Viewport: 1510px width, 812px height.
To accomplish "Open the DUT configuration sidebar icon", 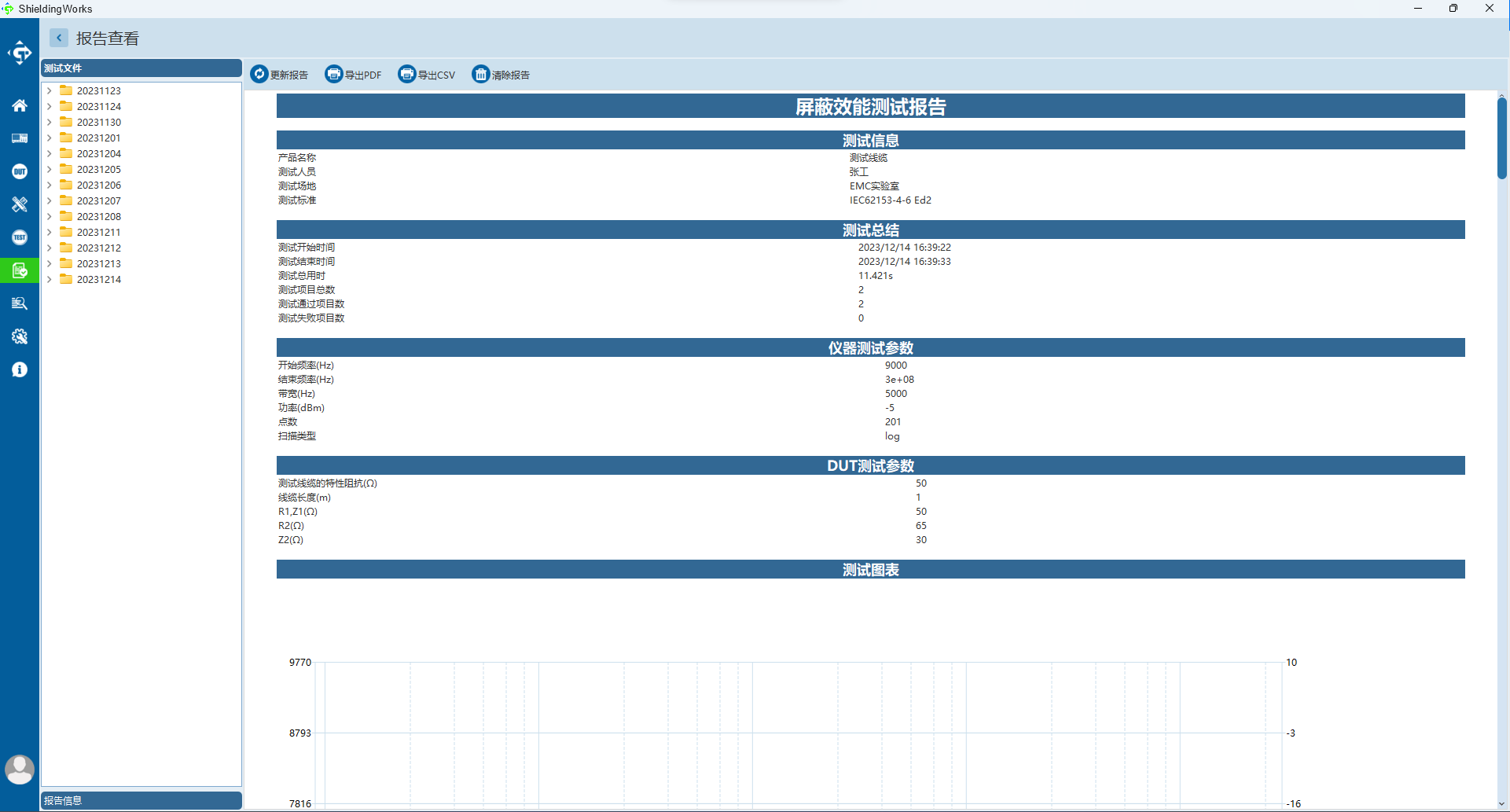I will [x=20, y=171].
